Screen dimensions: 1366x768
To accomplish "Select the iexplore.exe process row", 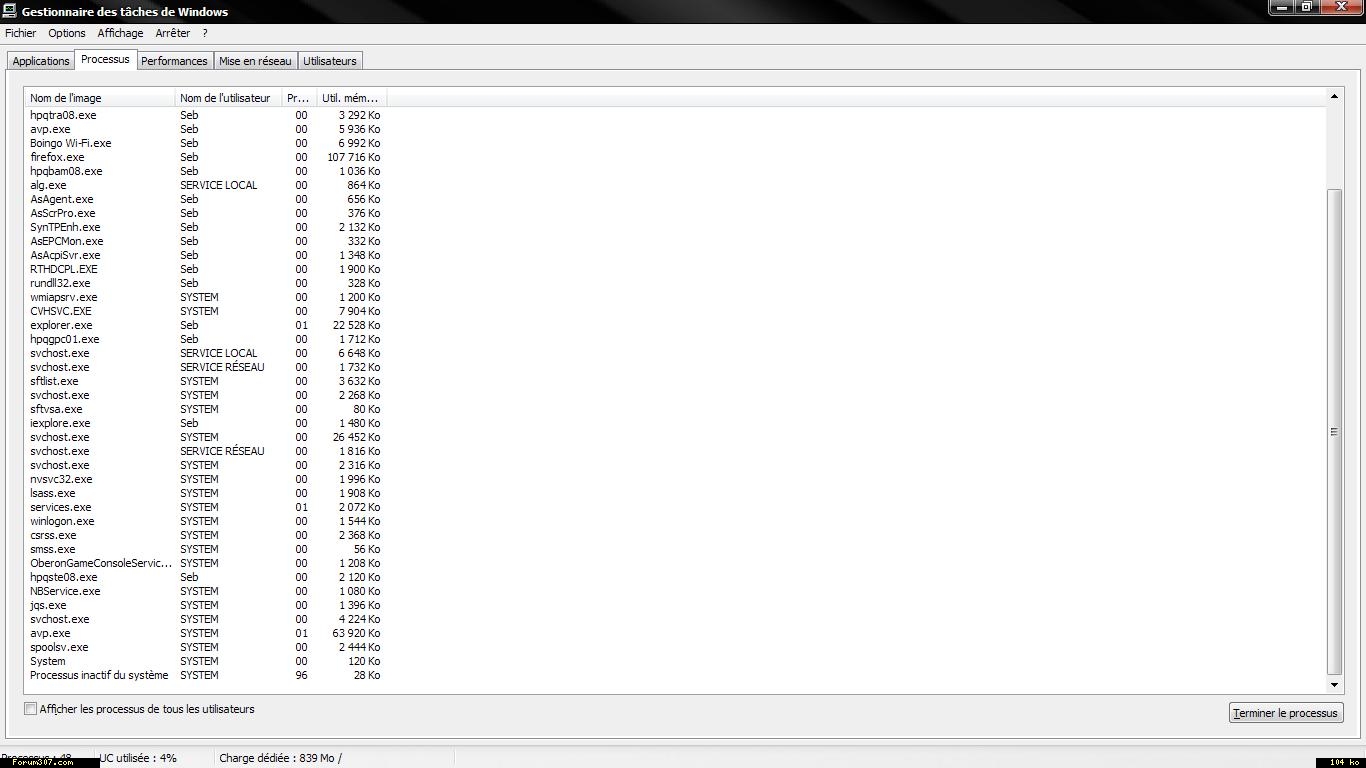I will point(60,423).
